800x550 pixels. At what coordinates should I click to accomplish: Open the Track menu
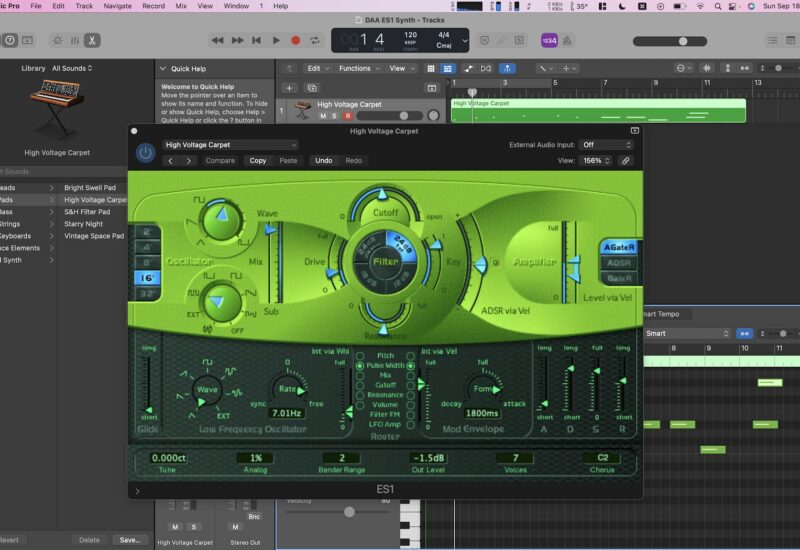[x=84, y=6]
